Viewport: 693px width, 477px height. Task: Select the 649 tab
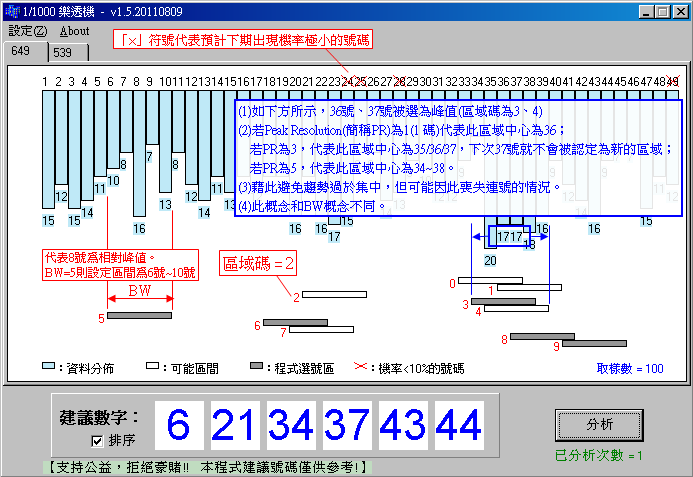(x=22, y=50)
